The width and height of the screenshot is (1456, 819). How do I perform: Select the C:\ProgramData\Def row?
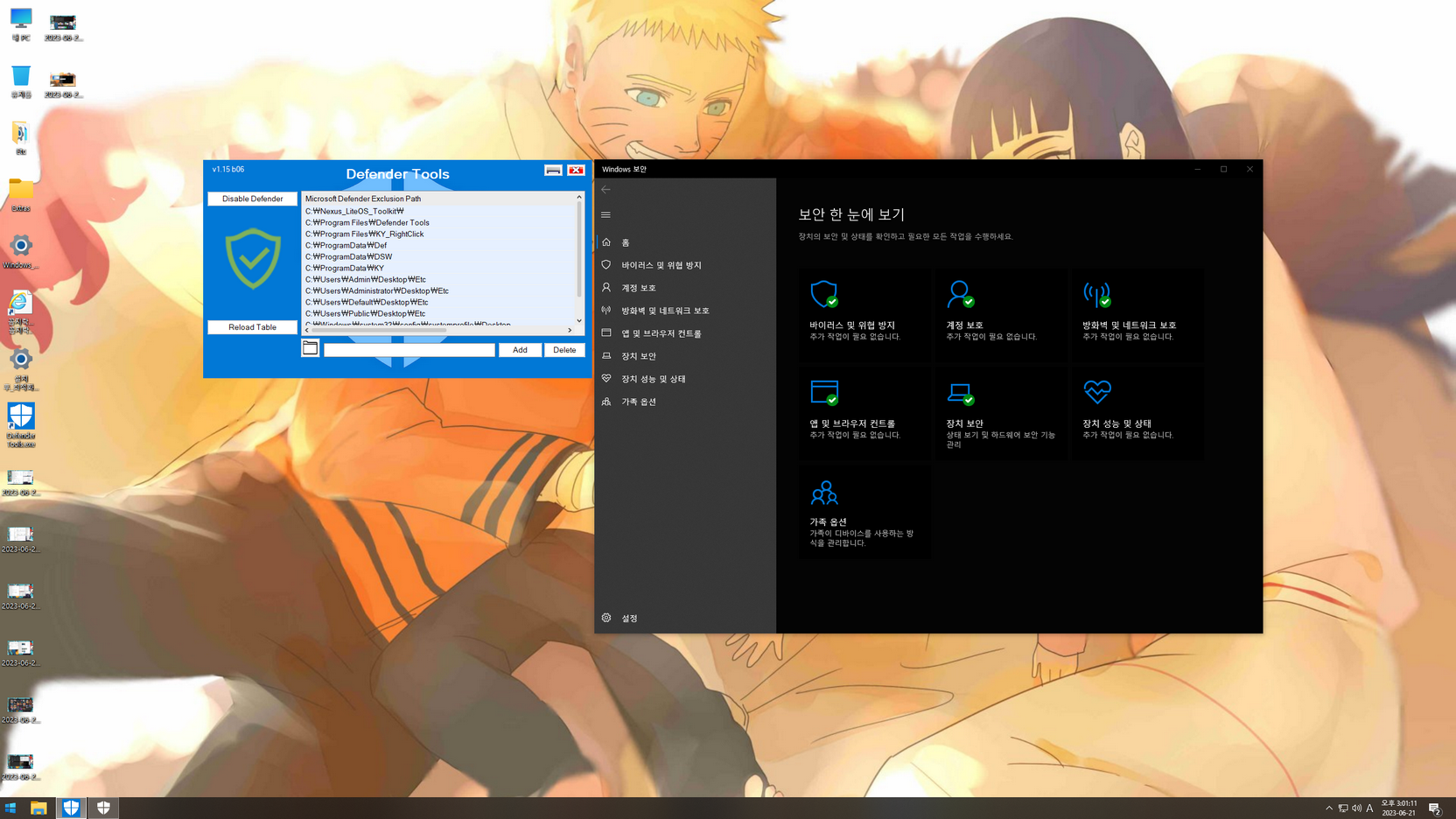click(438, 245)
